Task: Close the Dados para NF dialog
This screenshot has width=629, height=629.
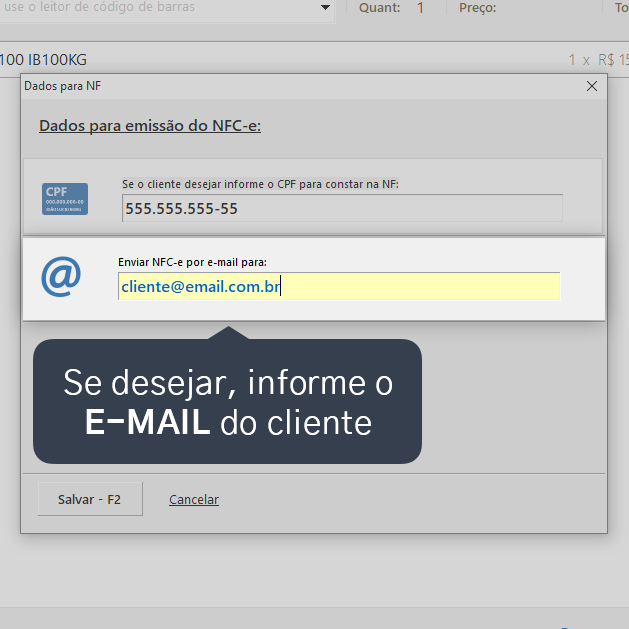Action: tap(592, 86)
